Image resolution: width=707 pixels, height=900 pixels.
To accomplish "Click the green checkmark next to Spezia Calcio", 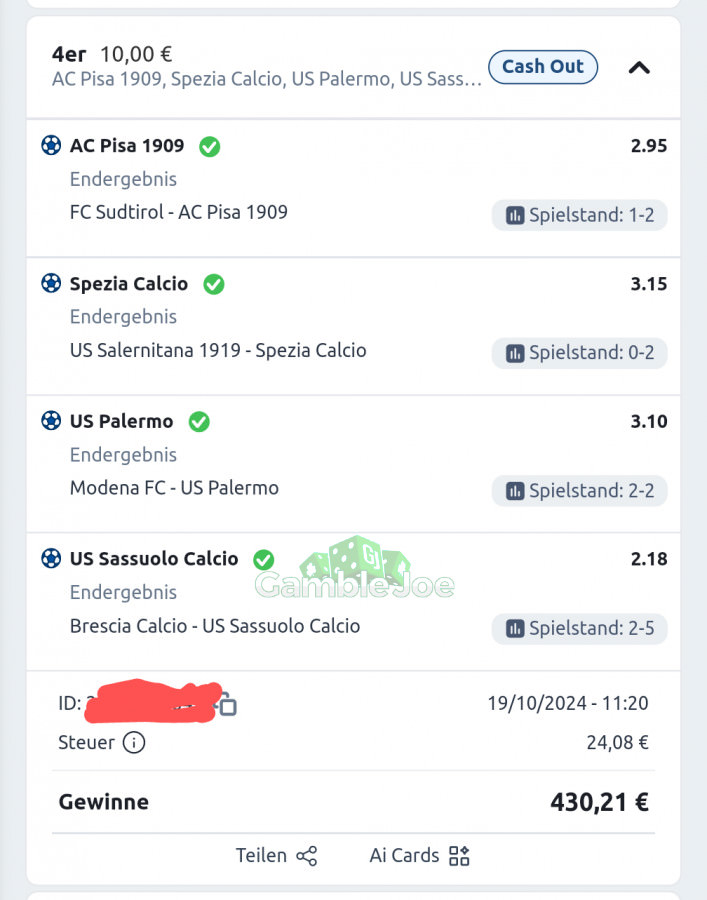I will pyautogui.click(x=214, y=284).
